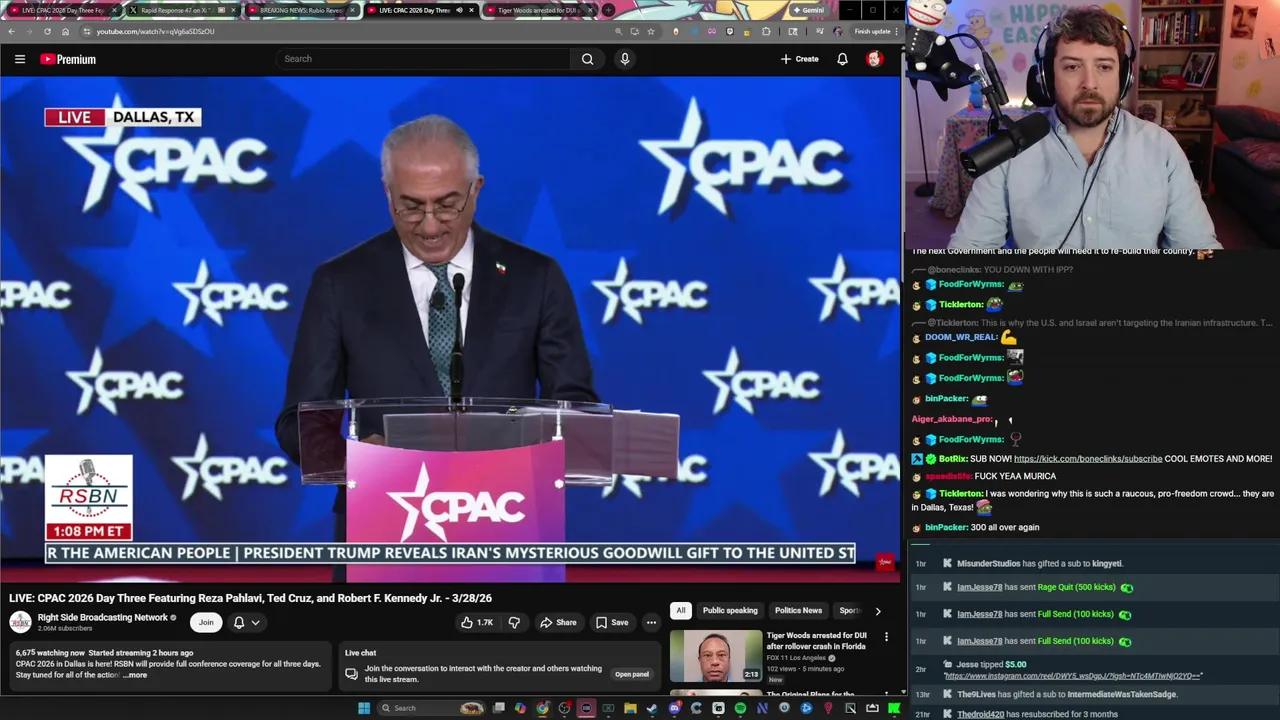Screen dimensions: 1280x720
Task: Click the Windows taskbar search box
Action: click(x=431, y=708)
